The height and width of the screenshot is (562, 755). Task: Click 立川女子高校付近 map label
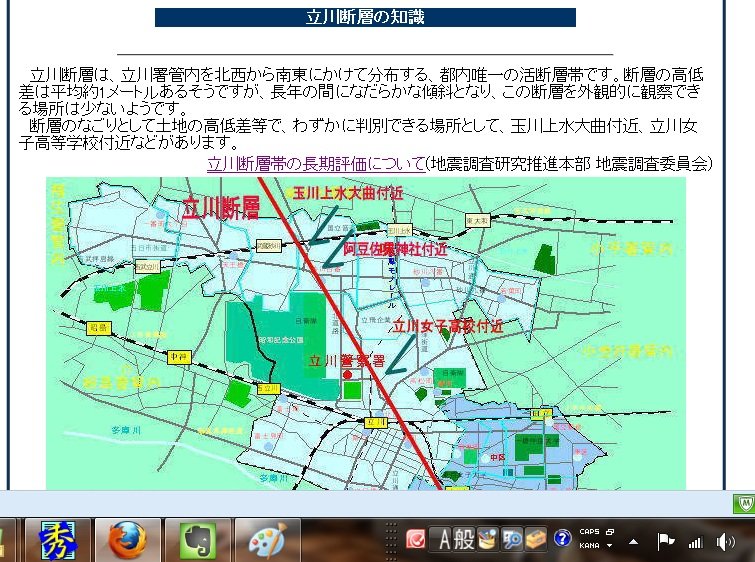pos(448,327)
